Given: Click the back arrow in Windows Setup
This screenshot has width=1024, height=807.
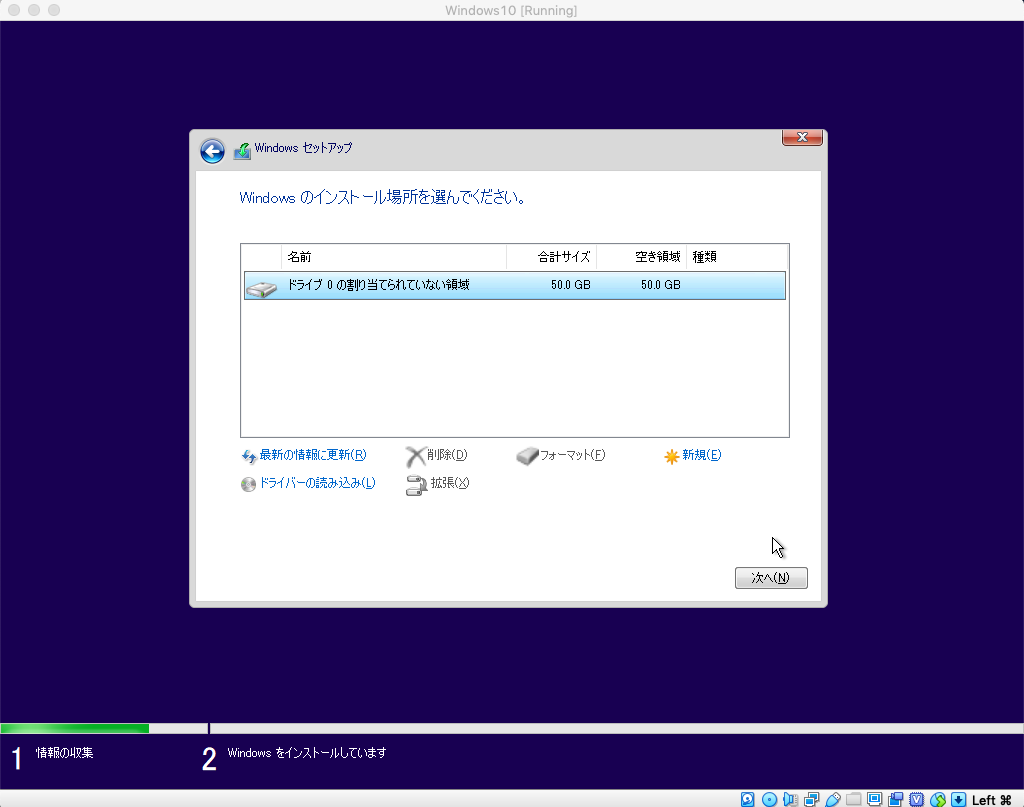Looking at the screenshot, I should pos(212,151).
